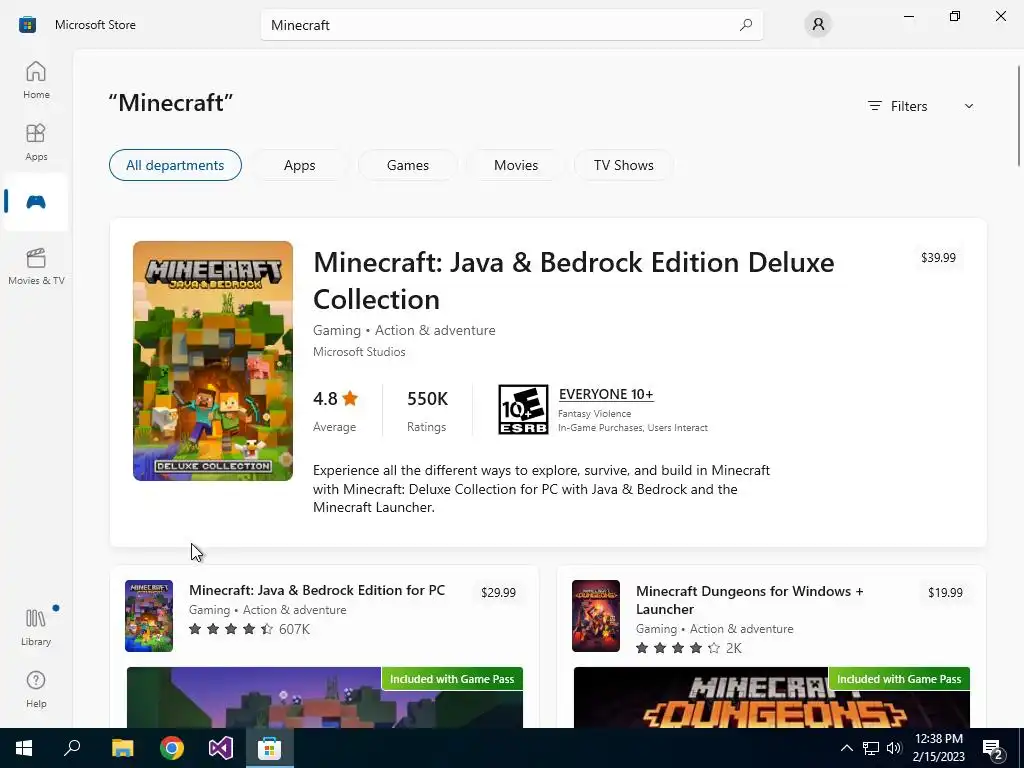Click Fantasy Violence descriptor text

[x=594, y=413]
